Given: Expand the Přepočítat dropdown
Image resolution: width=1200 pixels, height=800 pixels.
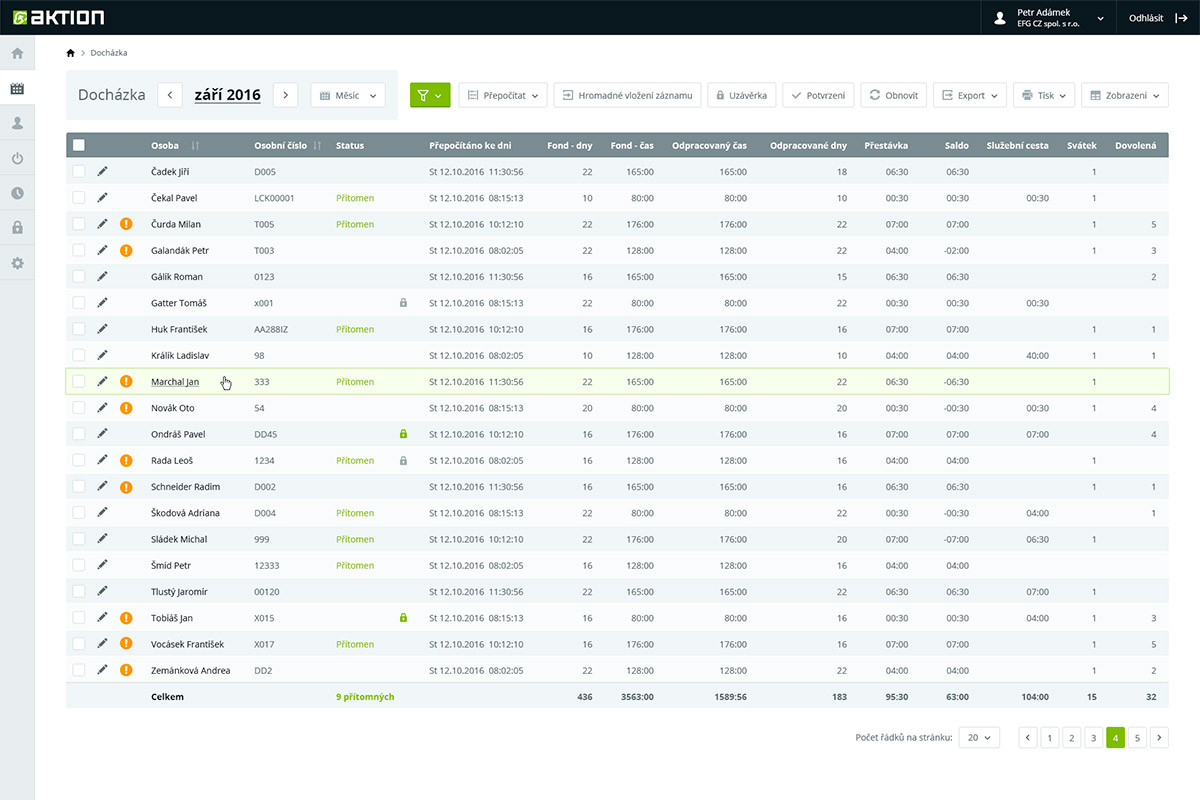Looking at the screenshot, I should [x=503, y=95].
